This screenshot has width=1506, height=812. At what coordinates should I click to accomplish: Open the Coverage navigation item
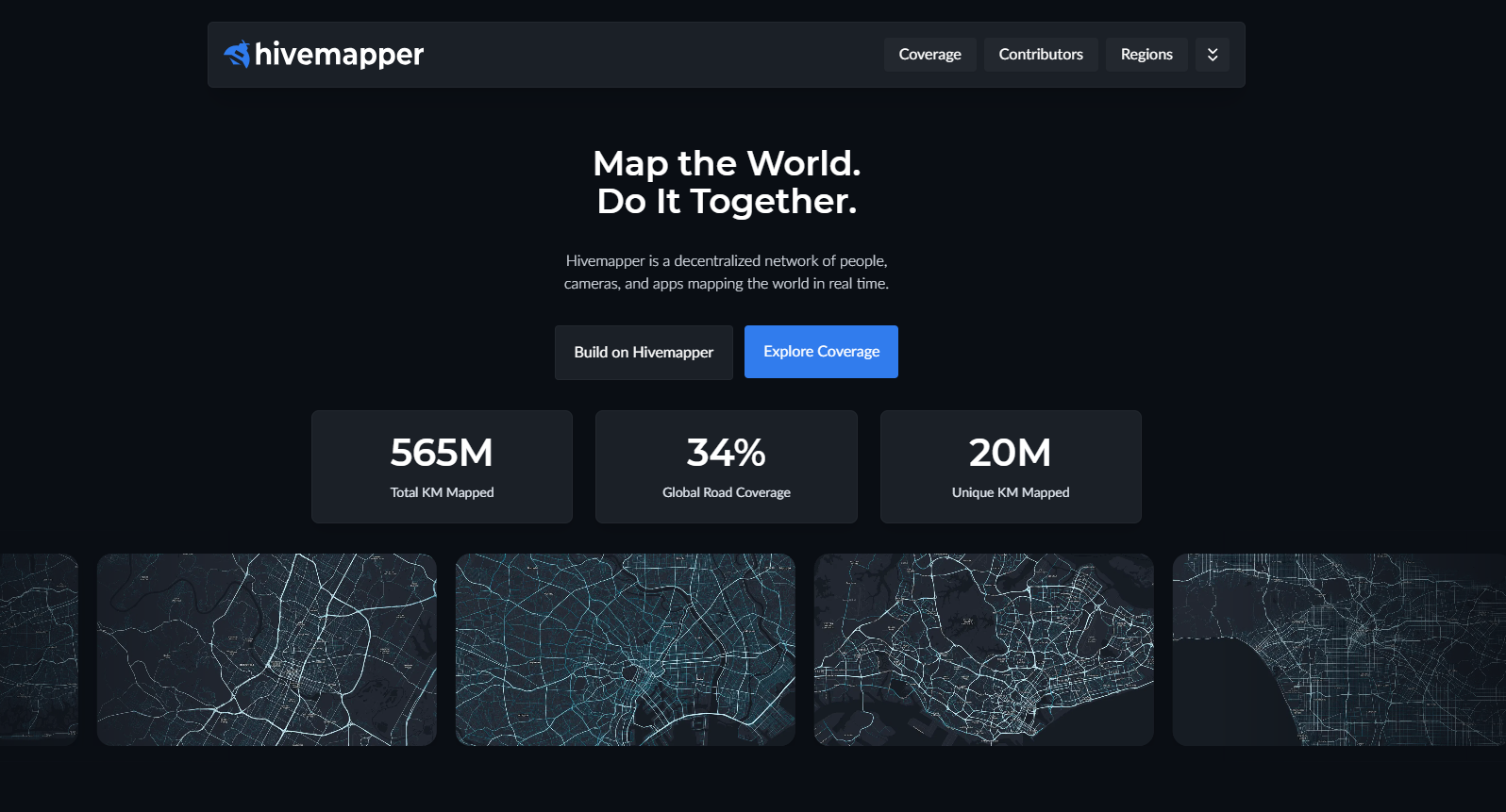click(x=929, y=55)
